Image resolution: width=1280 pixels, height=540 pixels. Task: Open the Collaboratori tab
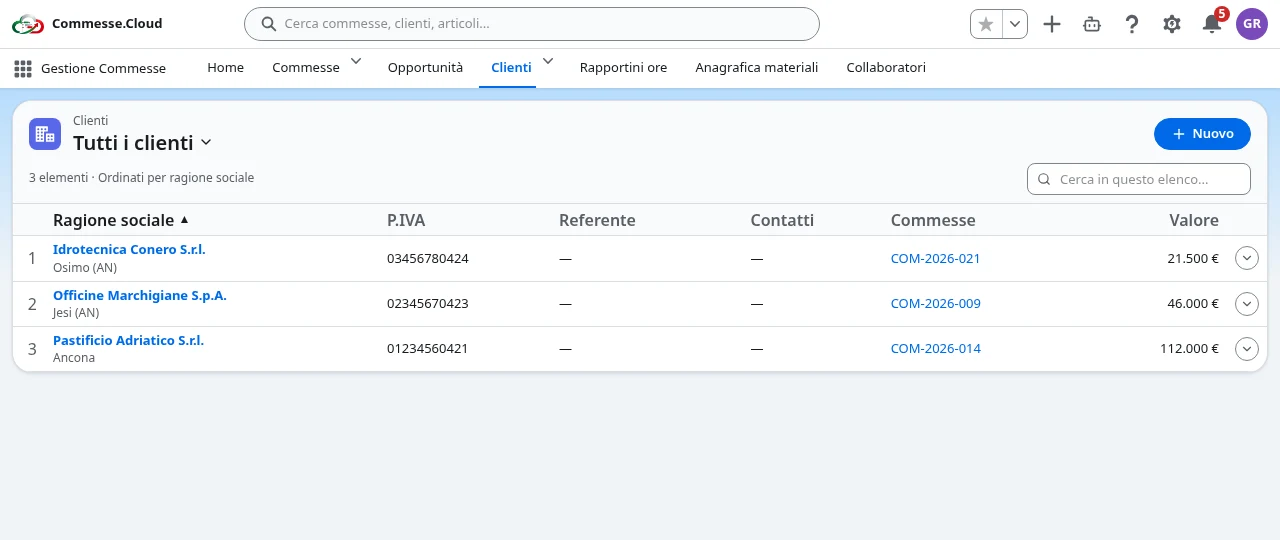(x=886, y=68)
